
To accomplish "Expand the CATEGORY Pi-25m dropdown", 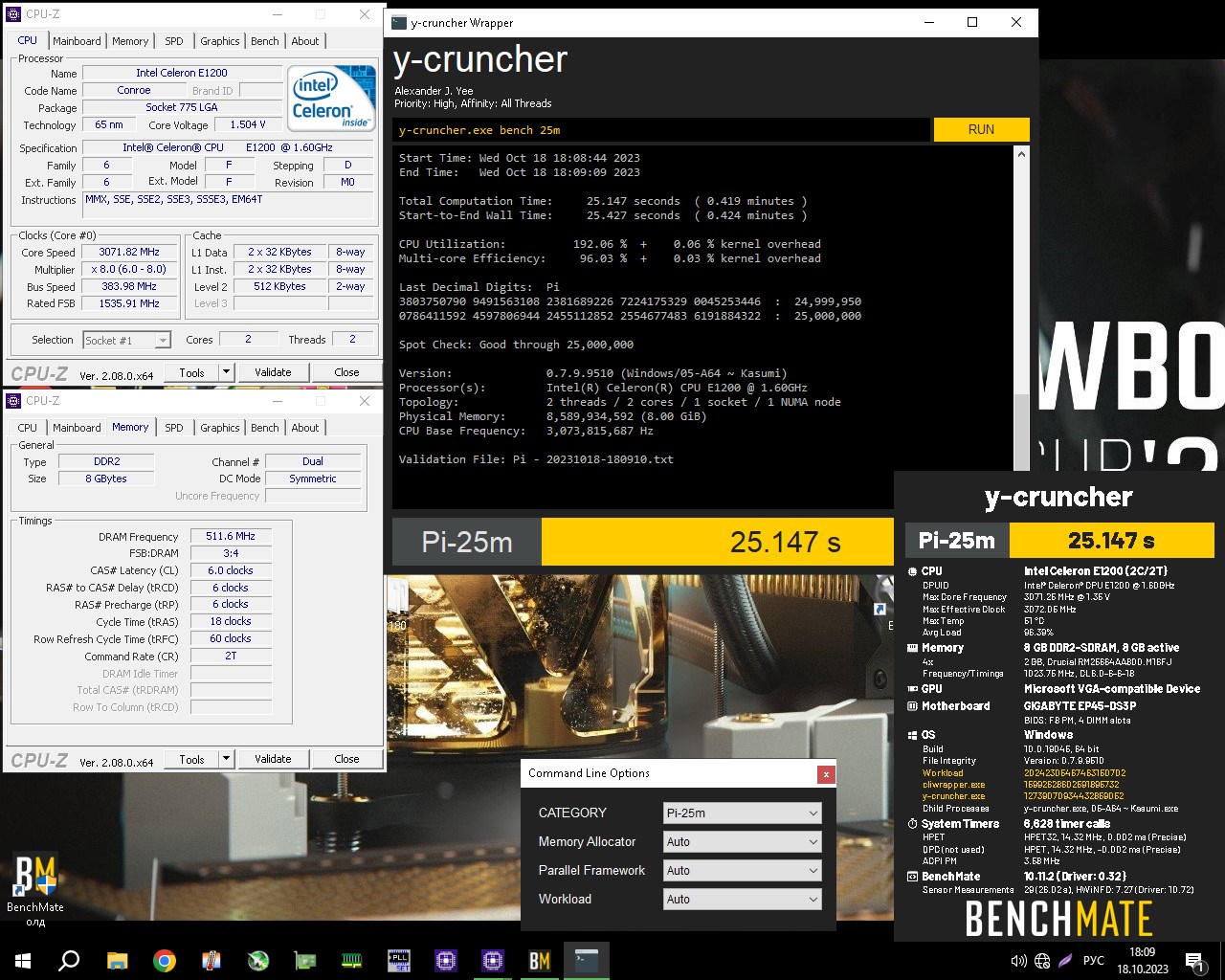I will pos(743,813).
